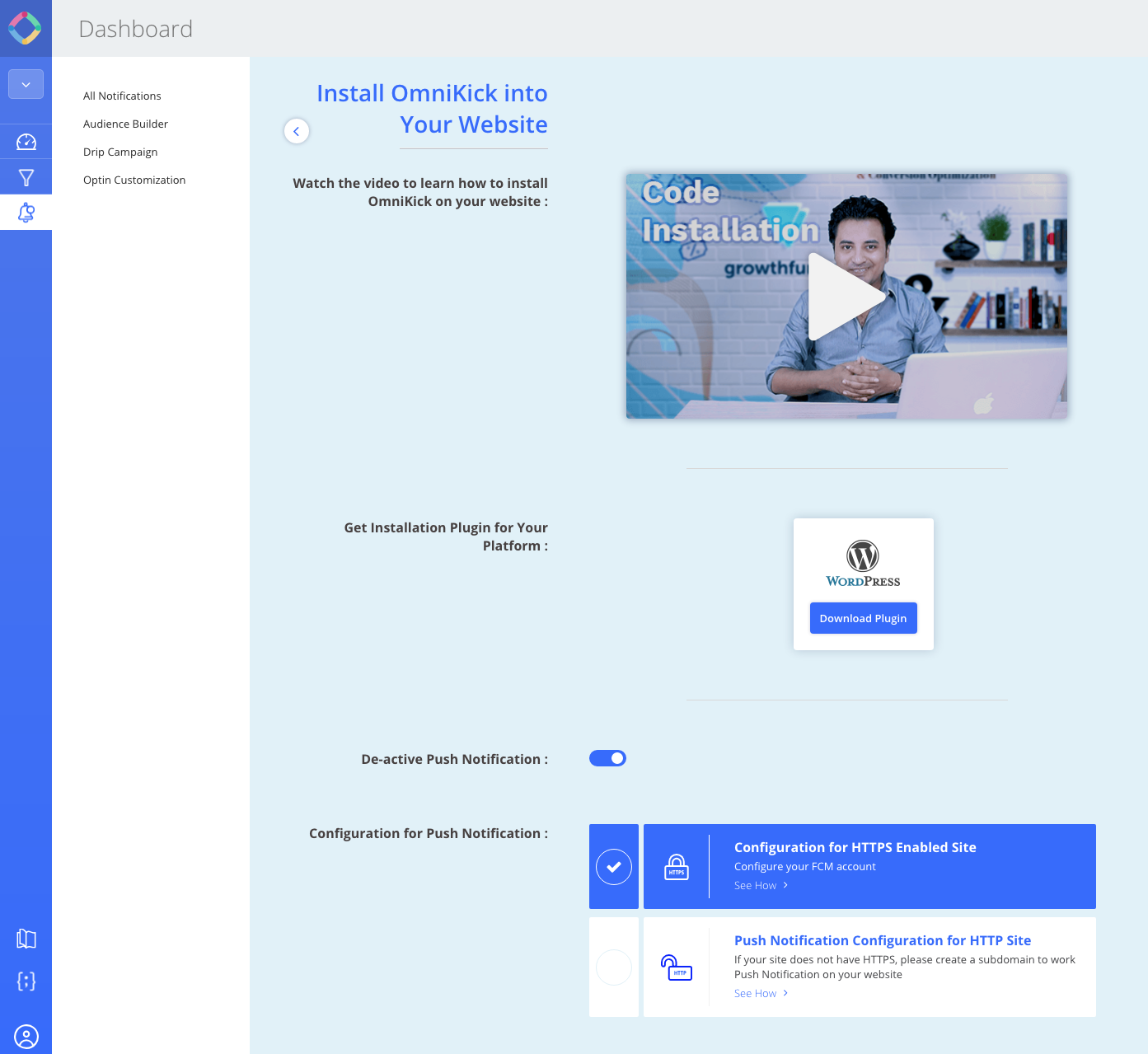This screenshot has height=1054, width=1148.
Task: Click the back chevron beside the title
Action: pos(297,131)
